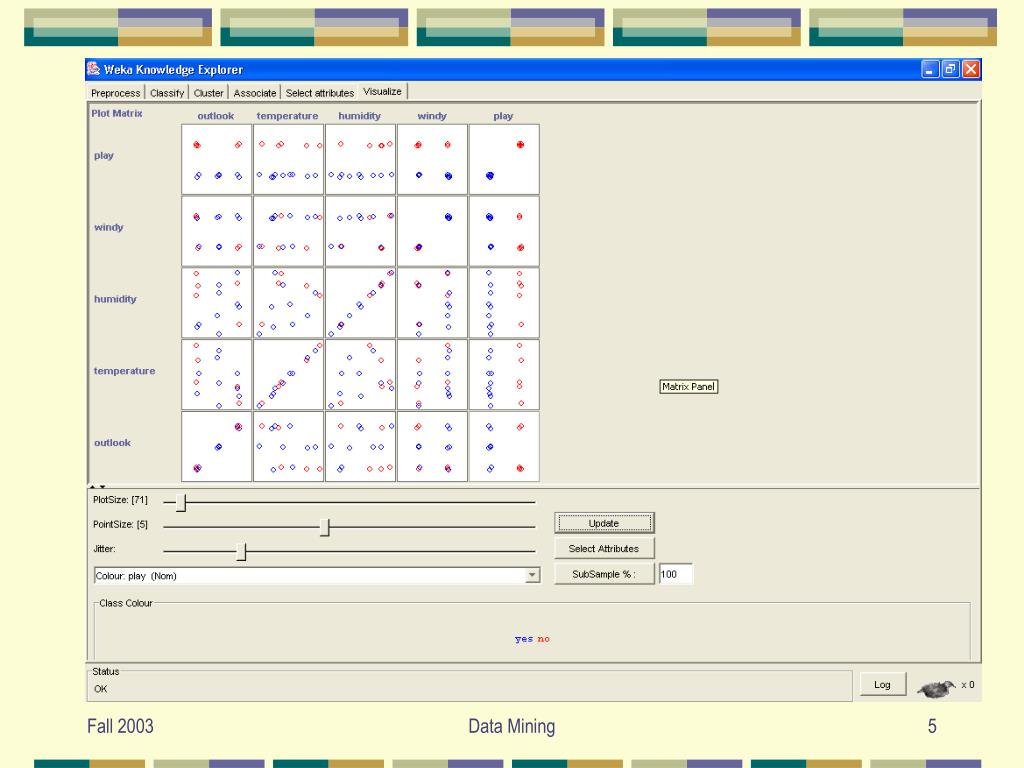Open the play vs humidity scatter plot
The image size is (1024, 768).
(x=360, y=159)
